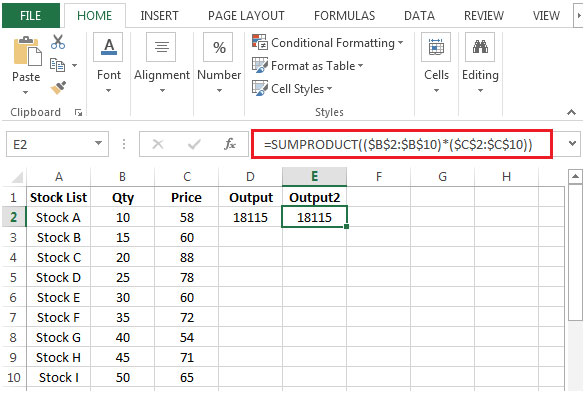The height and width of the screenshot is (393, 585).
Task: Open the Copy options arrow
Action: (75, 65)
